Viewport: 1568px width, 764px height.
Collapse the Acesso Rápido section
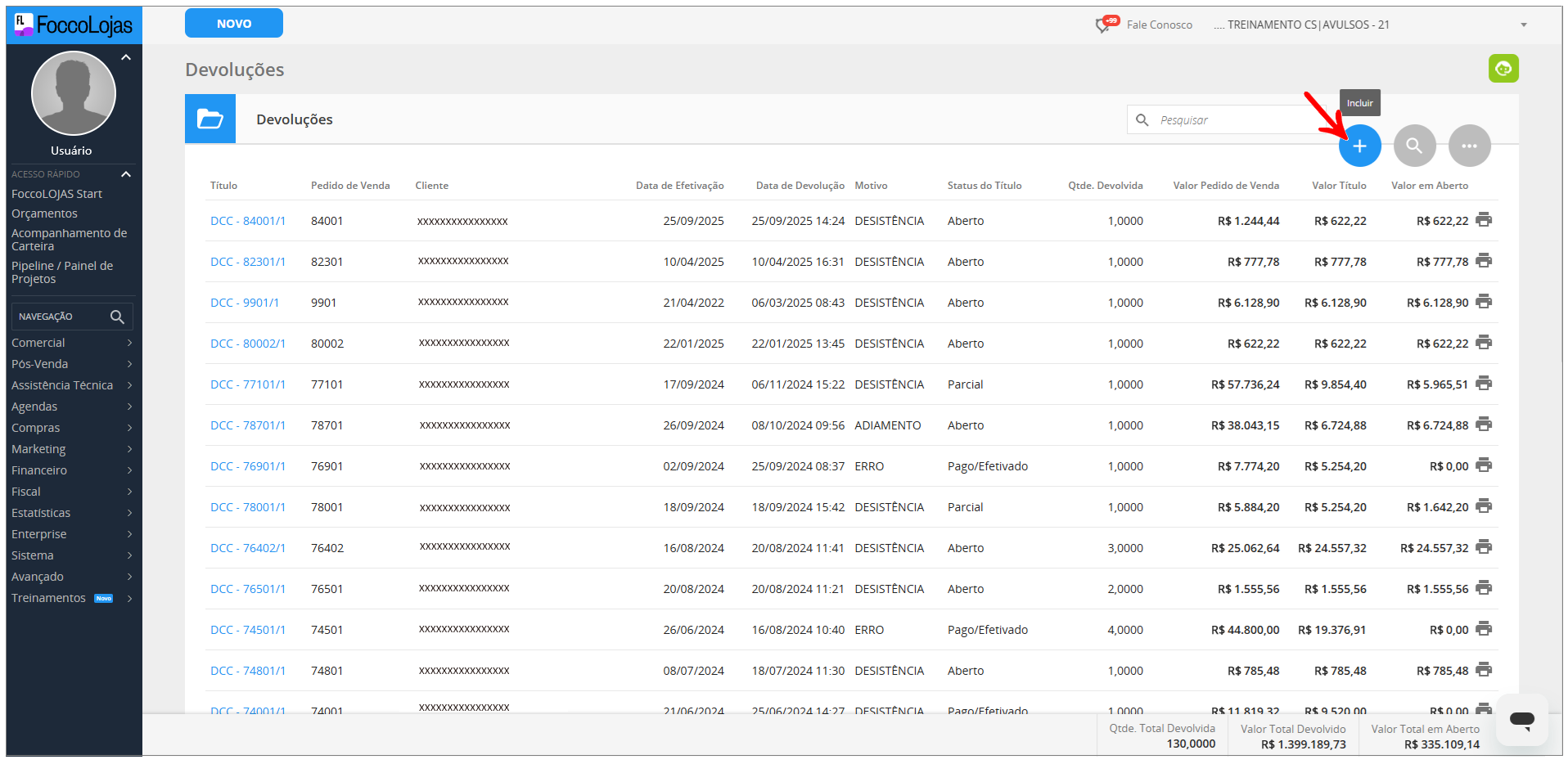[126, 174]
